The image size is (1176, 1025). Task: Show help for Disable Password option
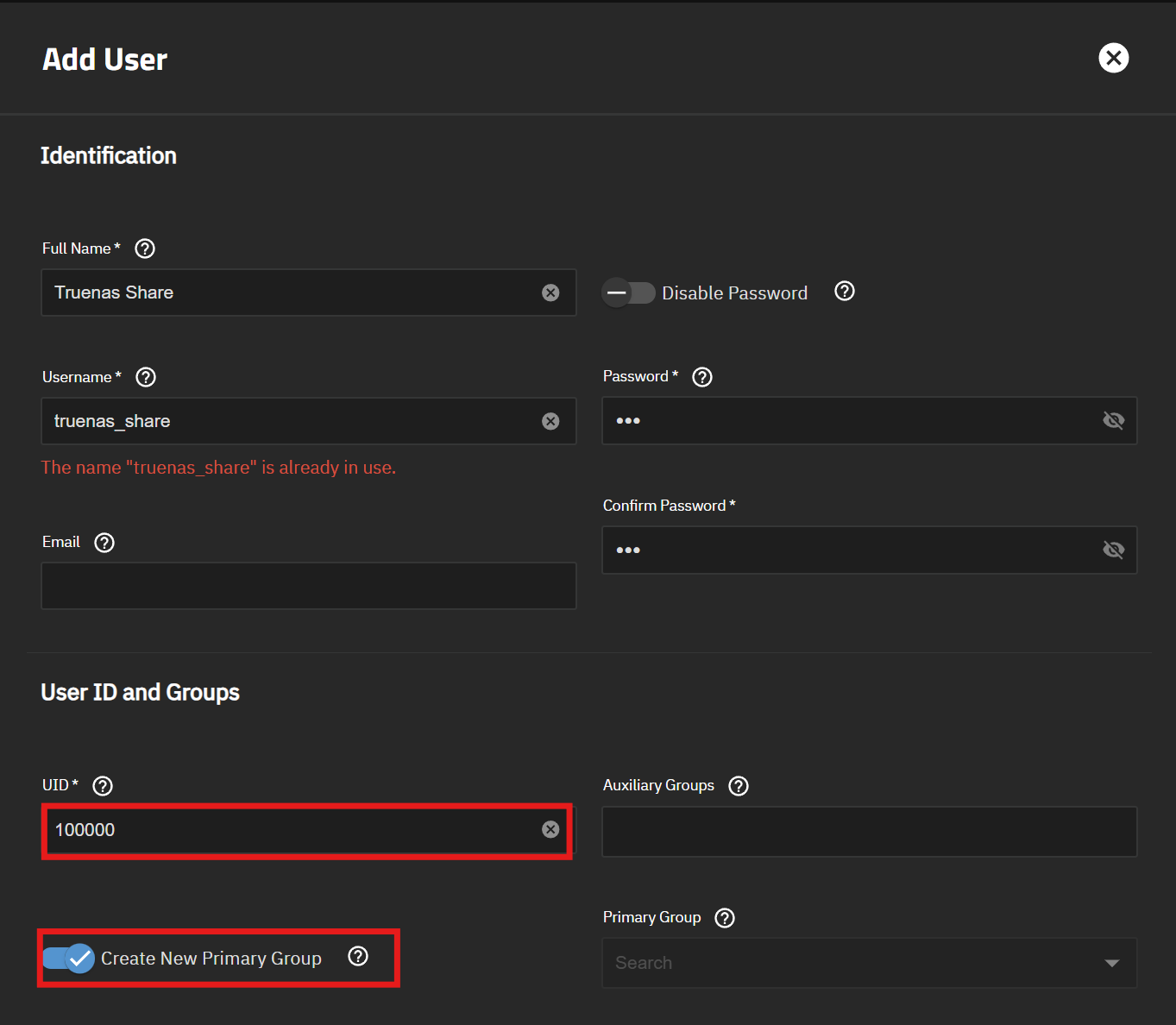coord(844,292)
